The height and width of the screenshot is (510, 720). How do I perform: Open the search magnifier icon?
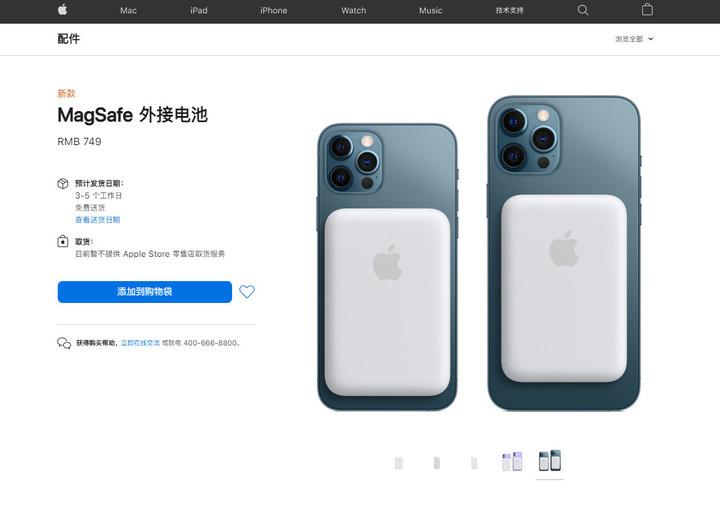click(x=583, y=10)
